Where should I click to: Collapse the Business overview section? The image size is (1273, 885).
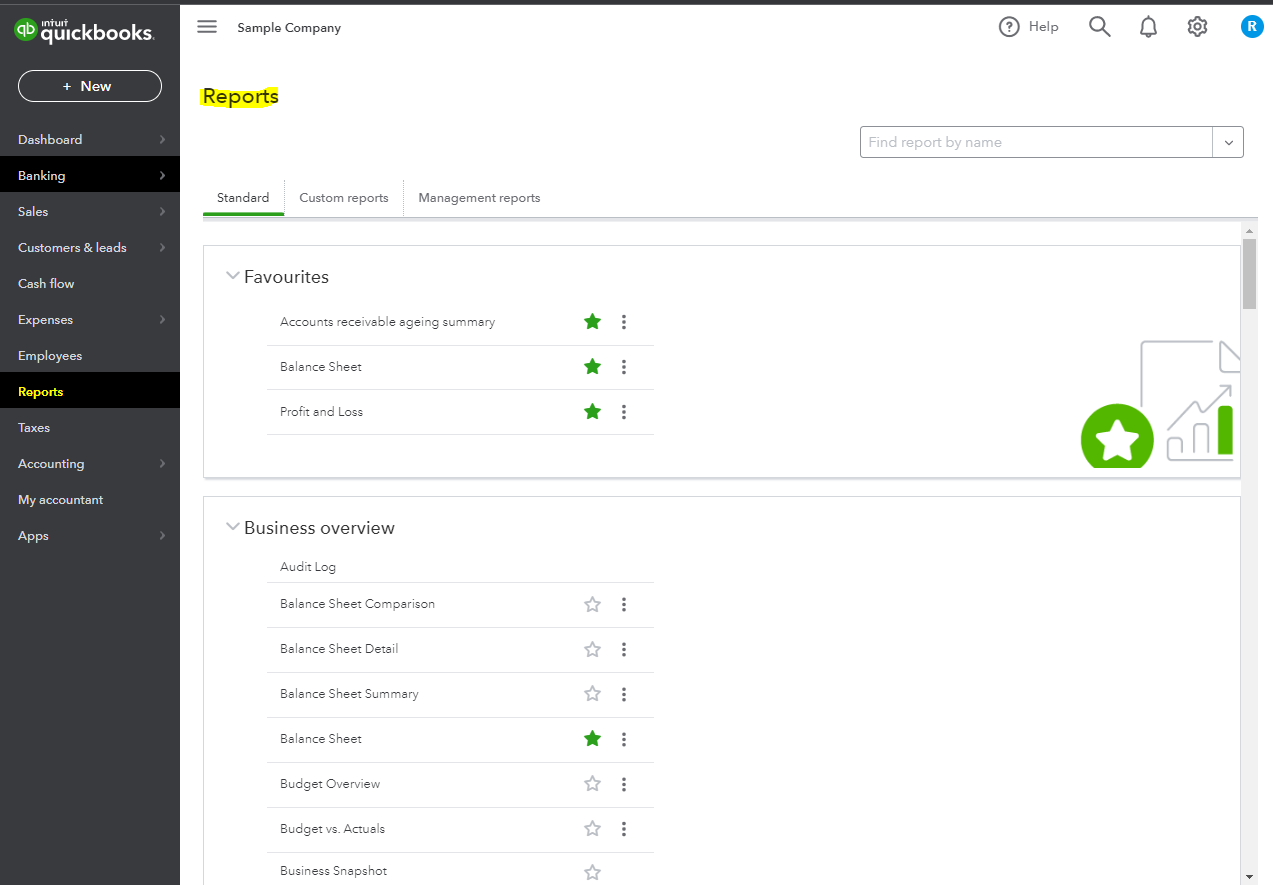pos(233,528)
